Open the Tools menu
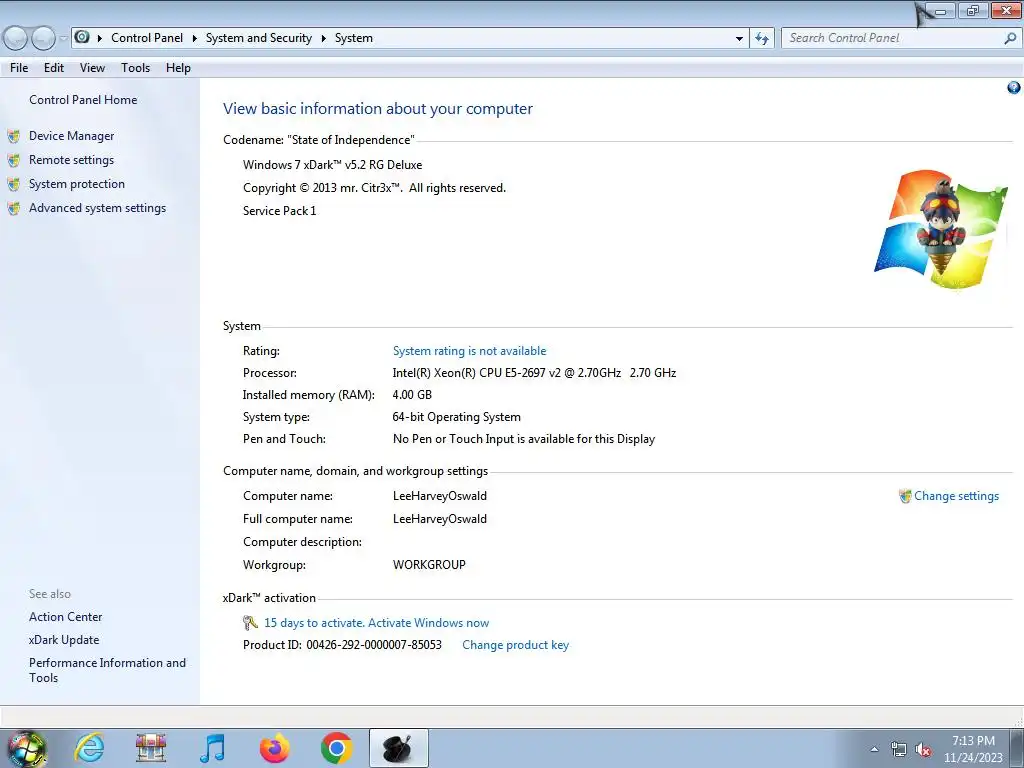This screenshot has width=1024, height=768. [135, 68]
